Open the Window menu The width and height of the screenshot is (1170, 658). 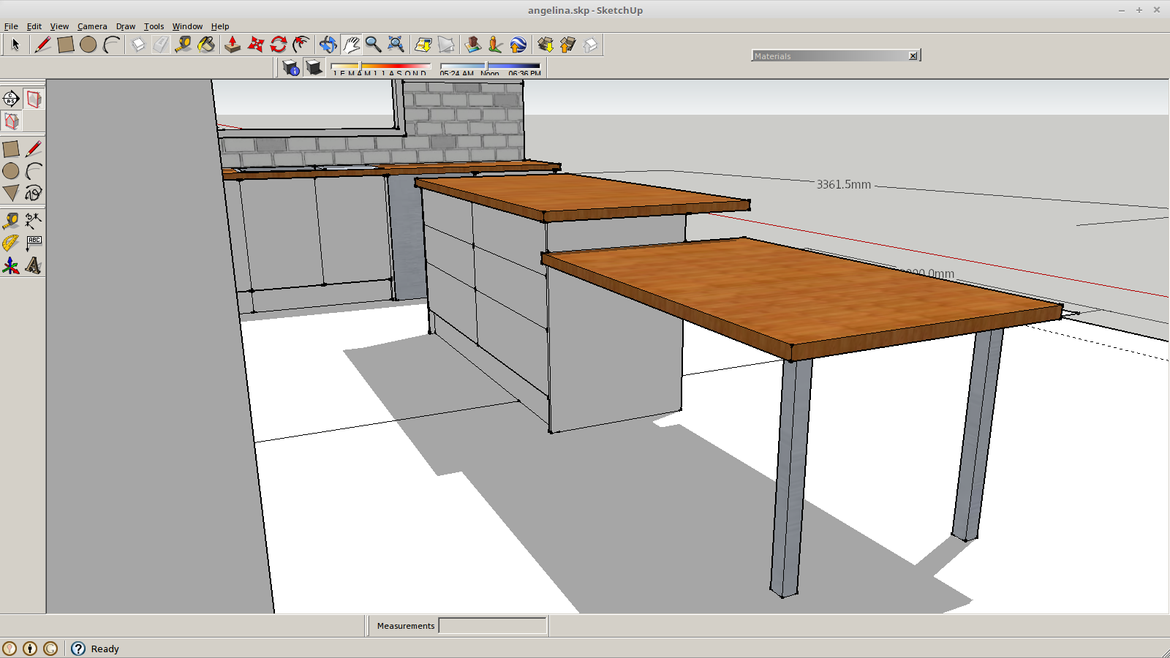tap(187, 26)
